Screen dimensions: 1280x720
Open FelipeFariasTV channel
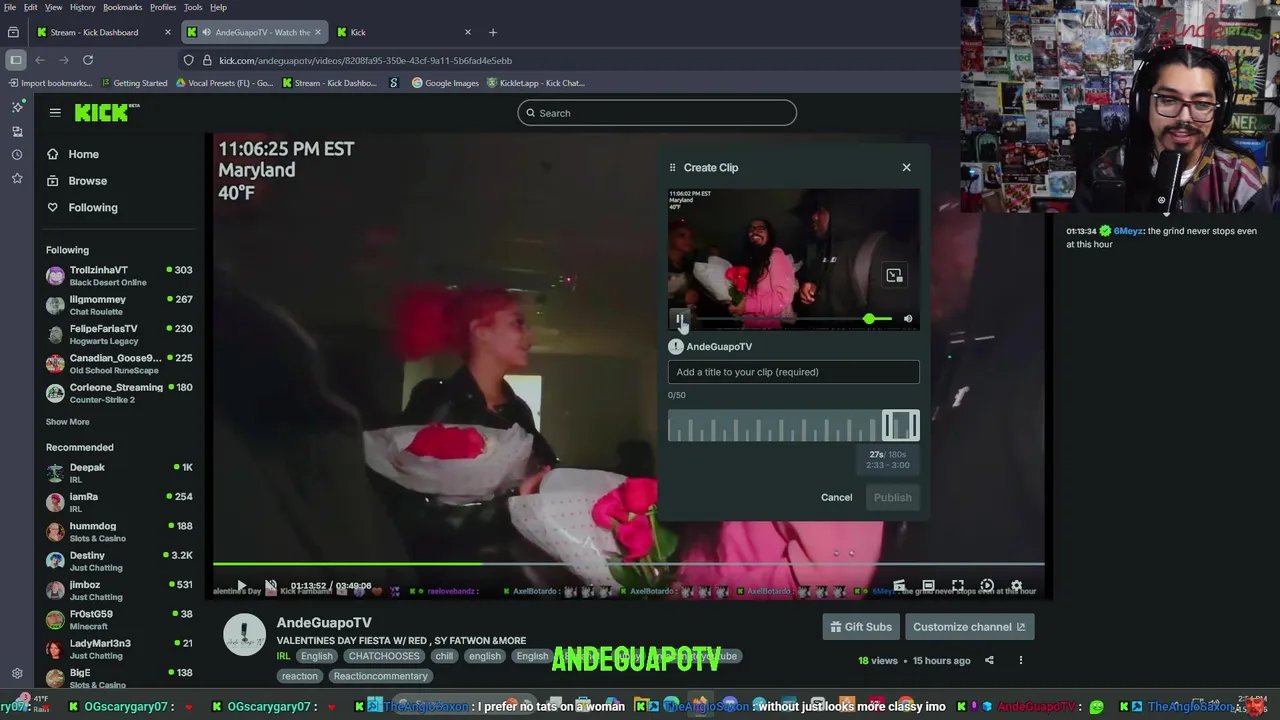[118, 334]
